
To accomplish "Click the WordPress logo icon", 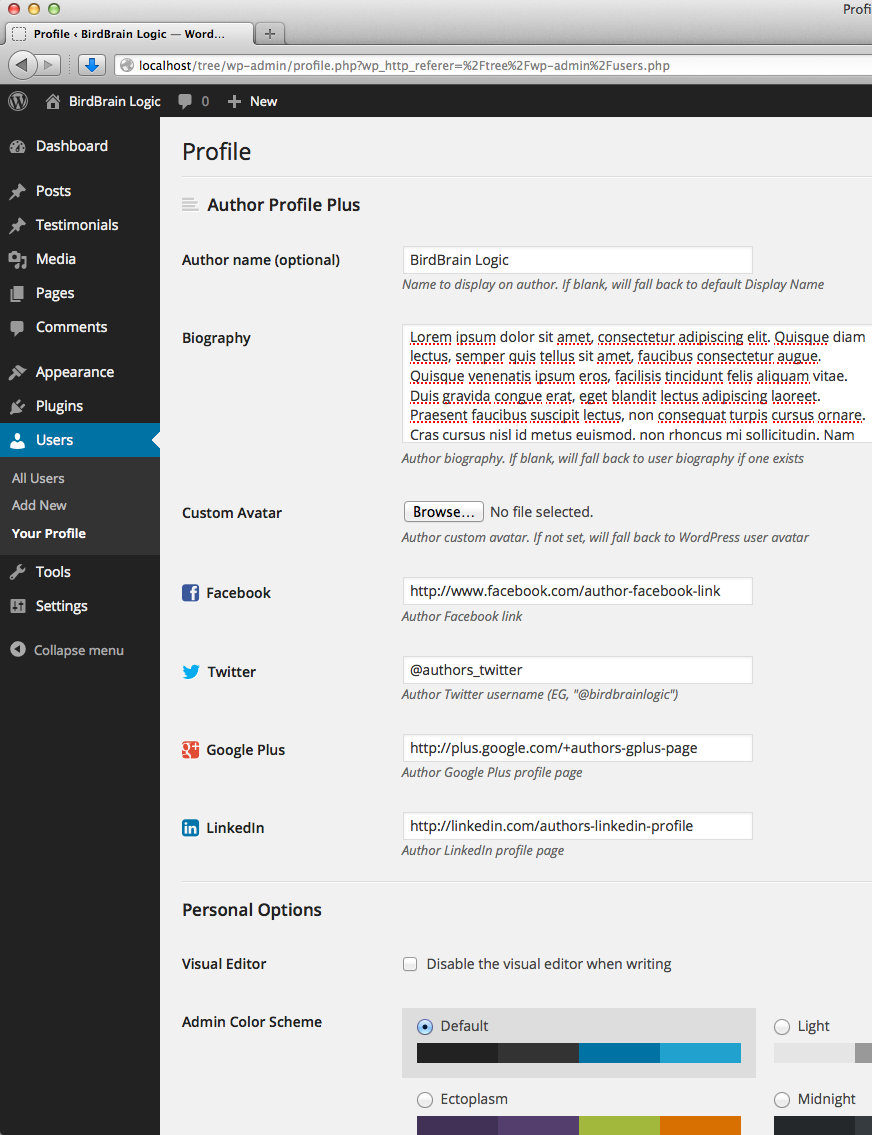I will point(18,101).
